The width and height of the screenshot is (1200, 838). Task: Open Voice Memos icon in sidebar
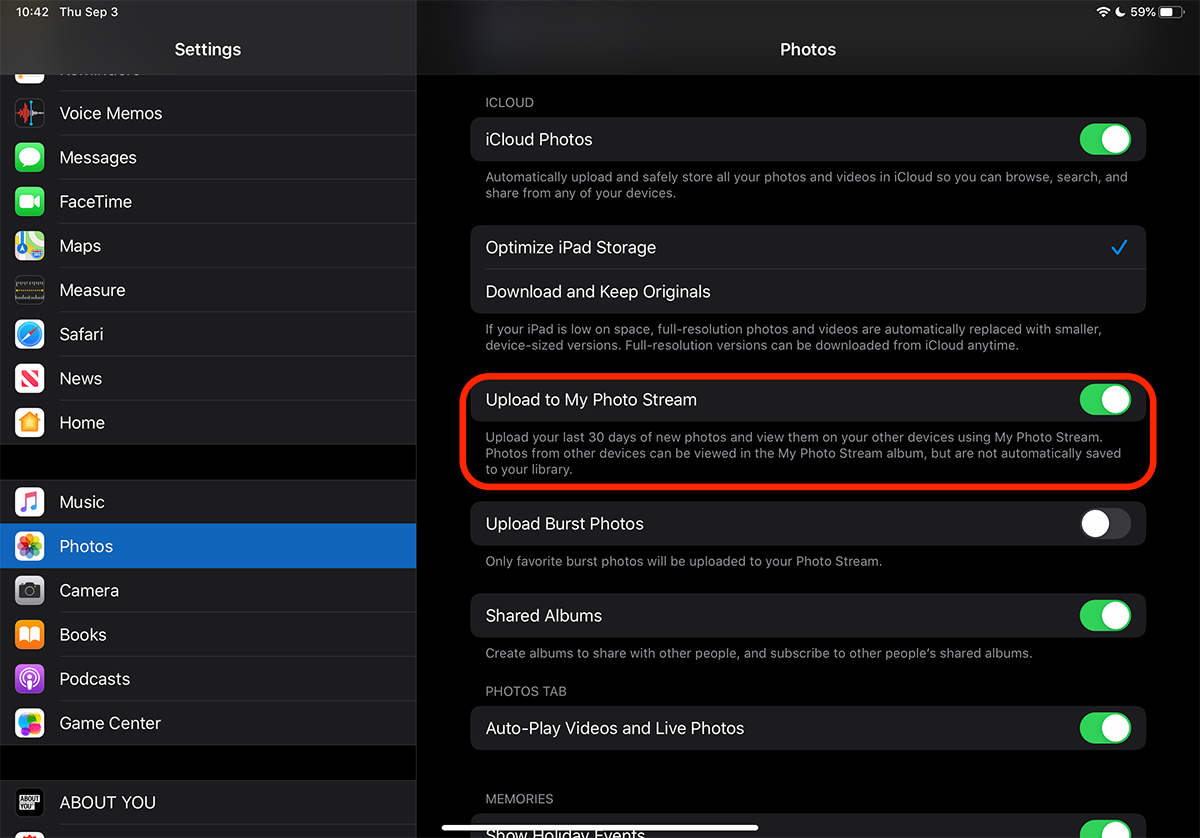tap(30, 113)
